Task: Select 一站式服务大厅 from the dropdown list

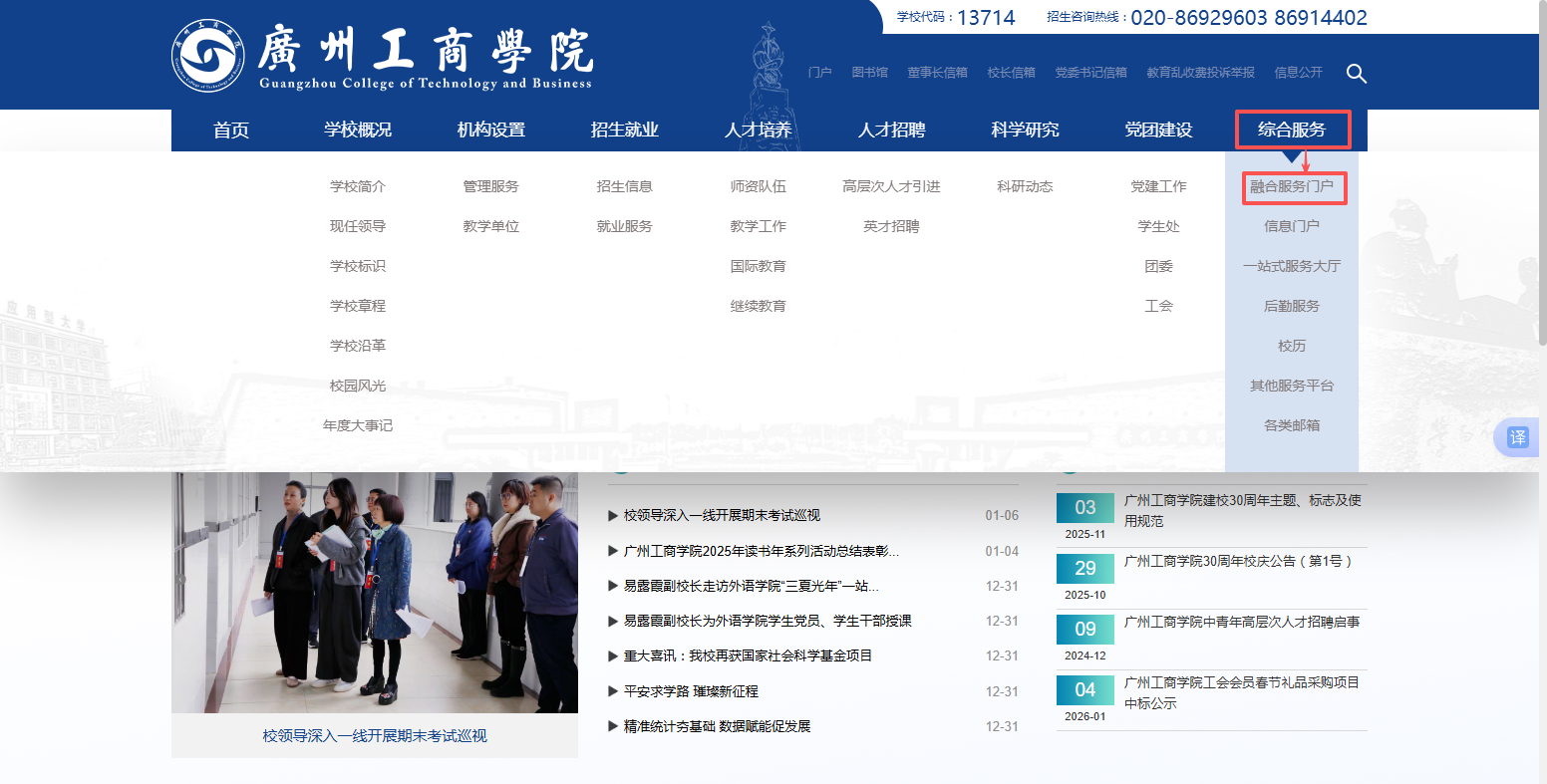Action: pyautogui.click(x=1292, y=266)
